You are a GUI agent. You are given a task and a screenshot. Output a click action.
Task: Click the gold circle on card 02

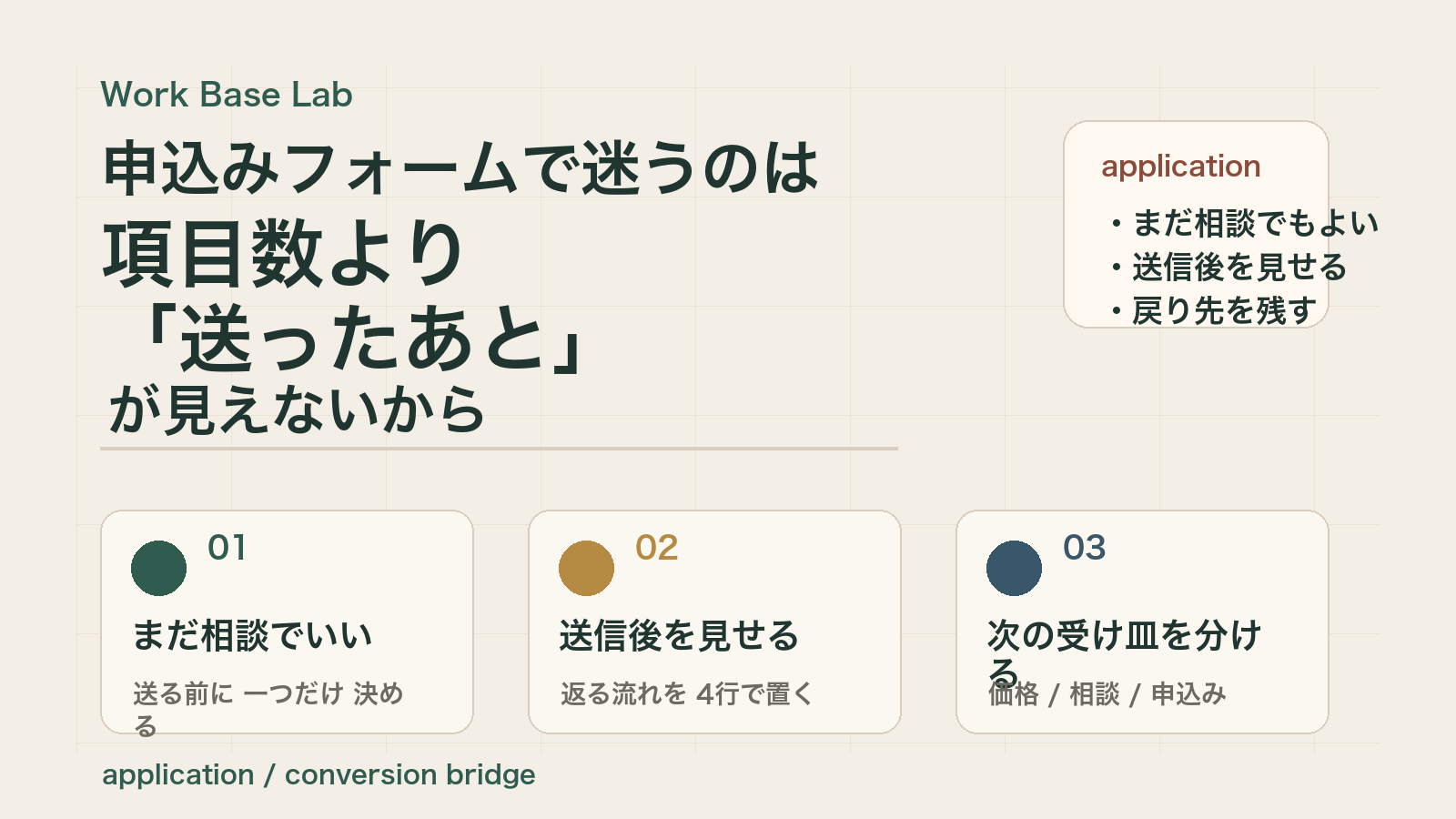point(586,568)
